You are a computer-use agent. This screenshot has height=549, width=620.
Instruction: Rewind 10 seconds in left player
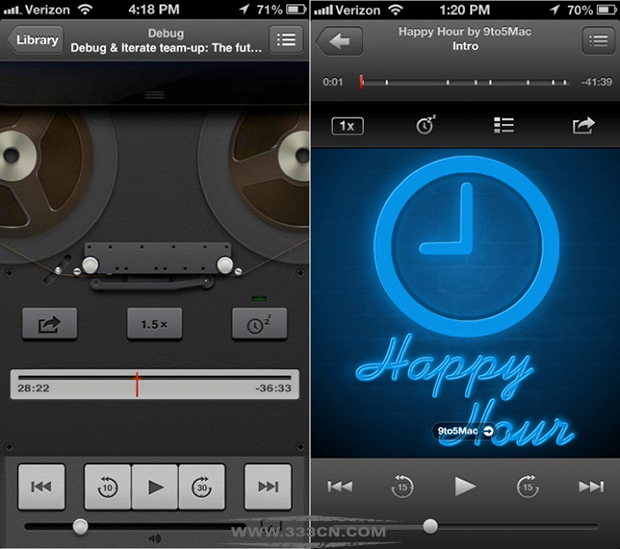click(108, 487)
